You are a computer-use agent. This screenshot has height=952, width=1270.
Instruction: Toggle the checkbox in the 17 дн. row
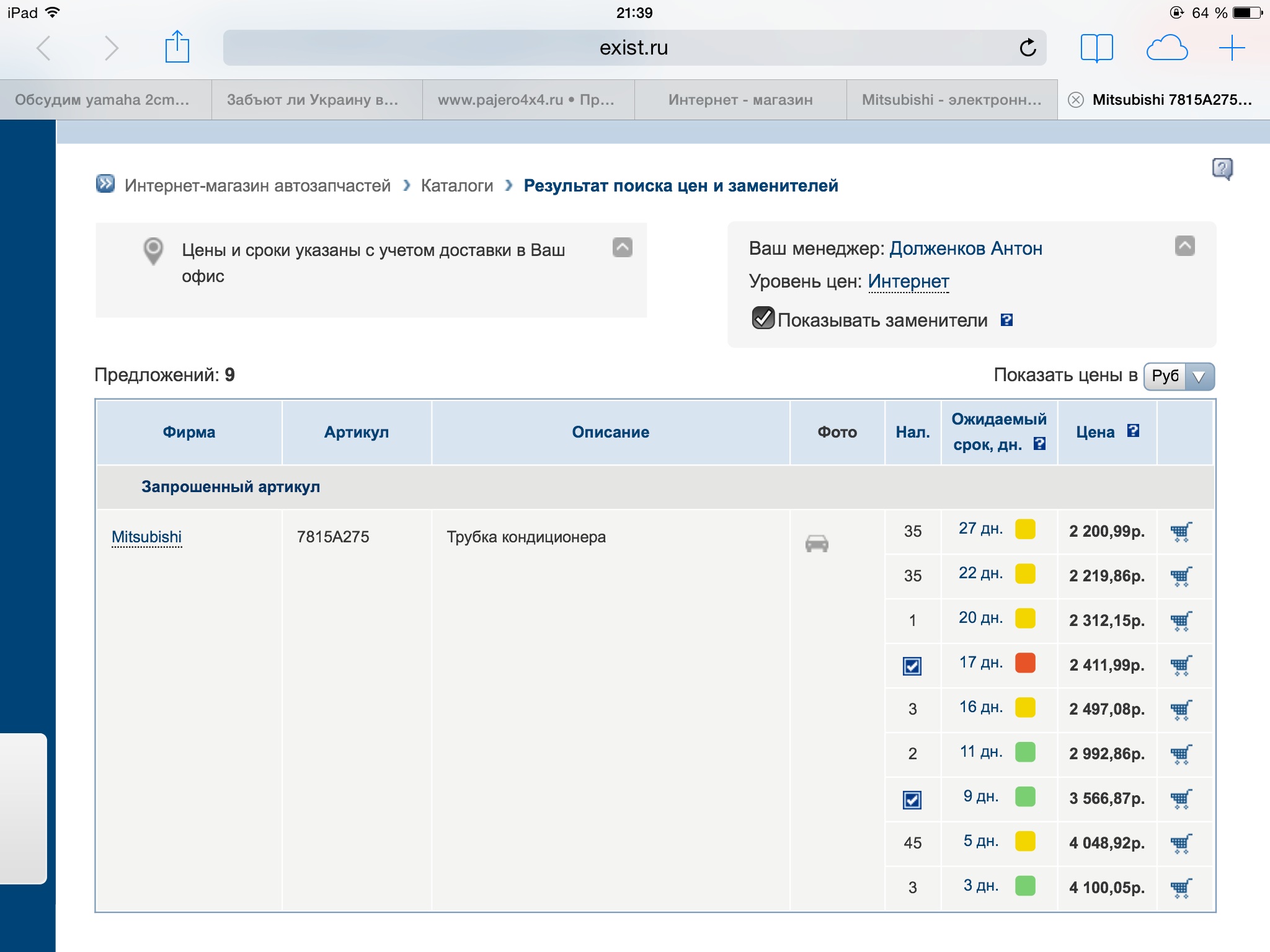[x=912, y=666]
